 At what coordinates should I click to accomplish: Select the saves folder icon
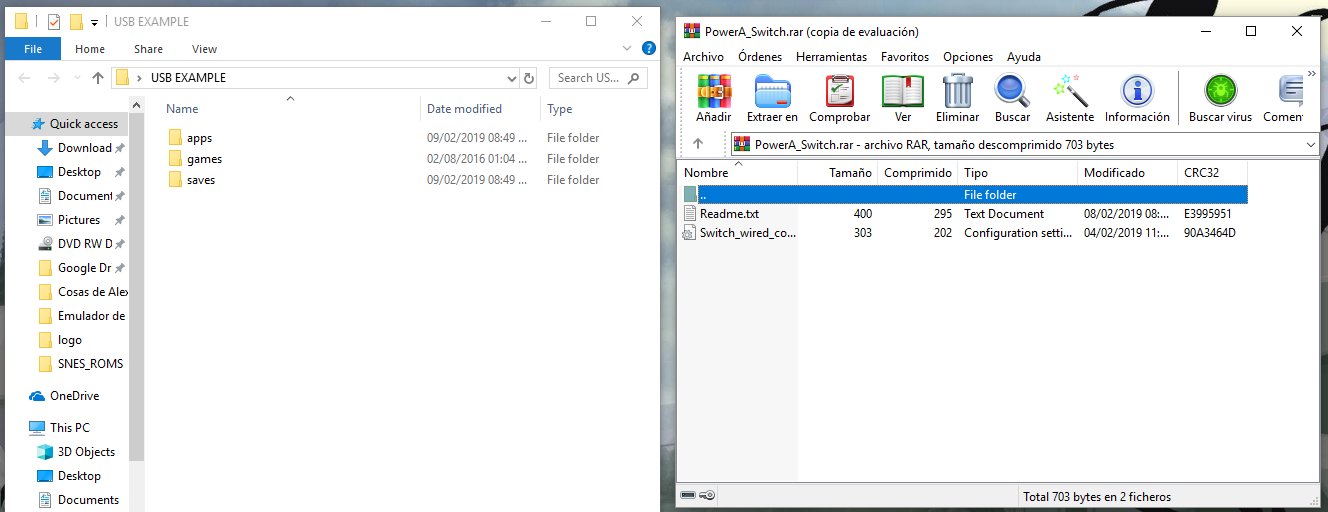pos(175,180)
